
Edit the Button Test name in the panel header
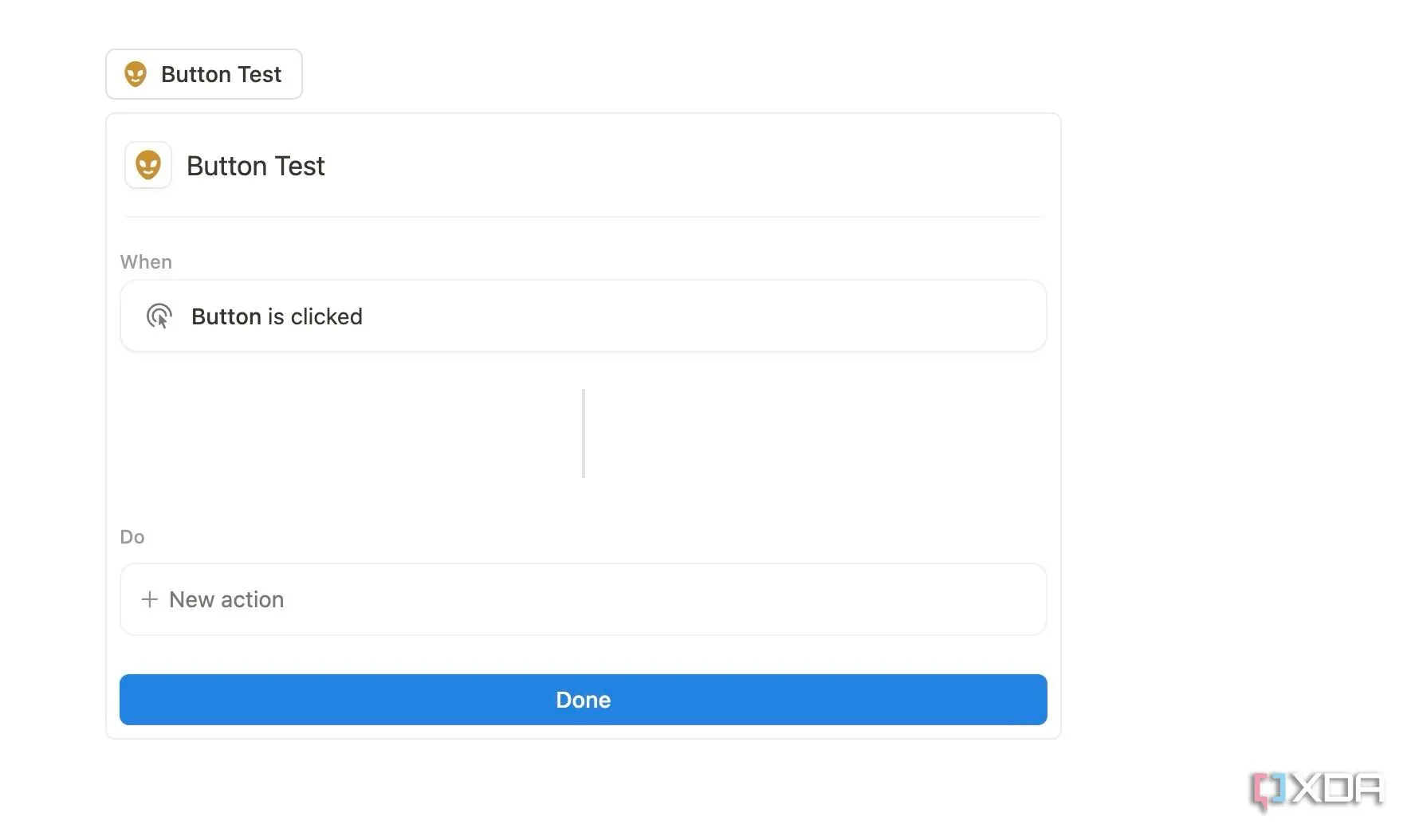tap(255, 166)
